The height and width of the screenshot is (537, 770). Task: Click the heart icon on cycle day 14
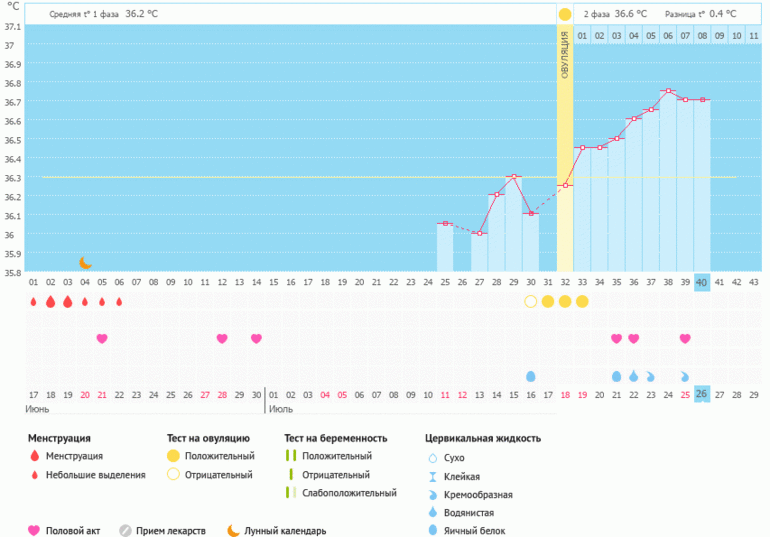pyautogui.click(x=256, y=339)
